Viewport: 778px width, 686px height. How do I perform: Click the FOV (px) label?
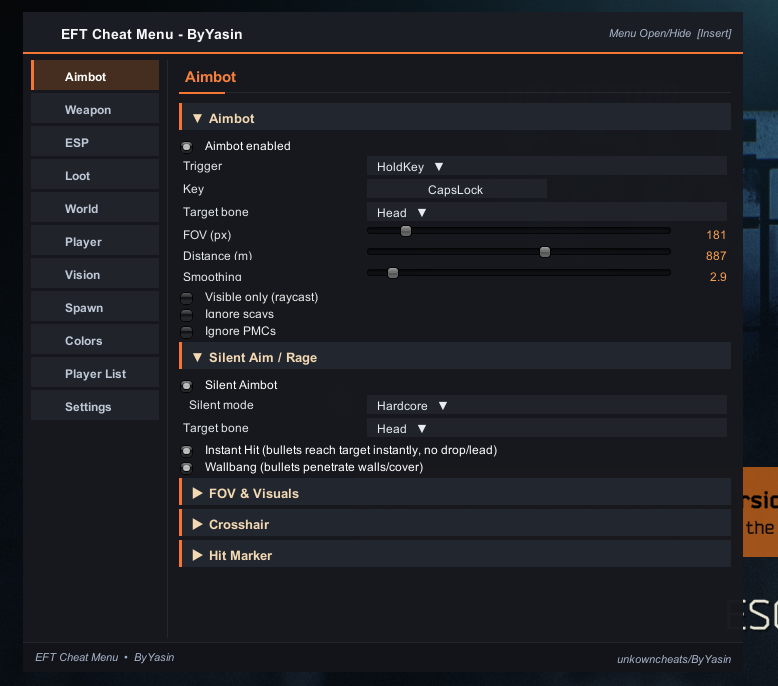[207, 235]
